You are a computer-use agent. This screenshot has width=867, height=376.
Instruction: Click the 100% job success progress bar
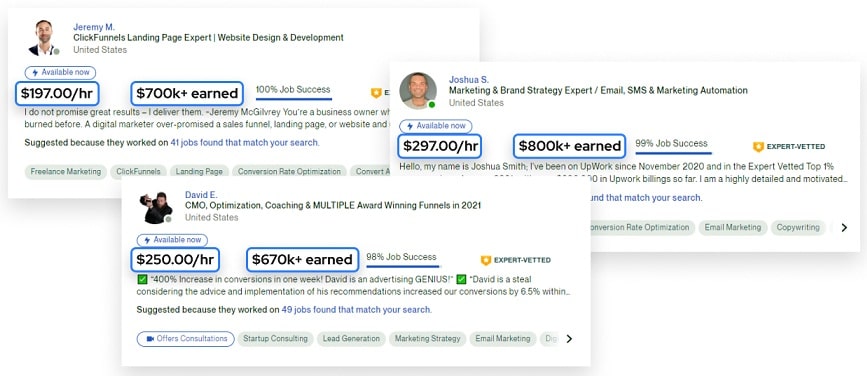tap(294, 100)
